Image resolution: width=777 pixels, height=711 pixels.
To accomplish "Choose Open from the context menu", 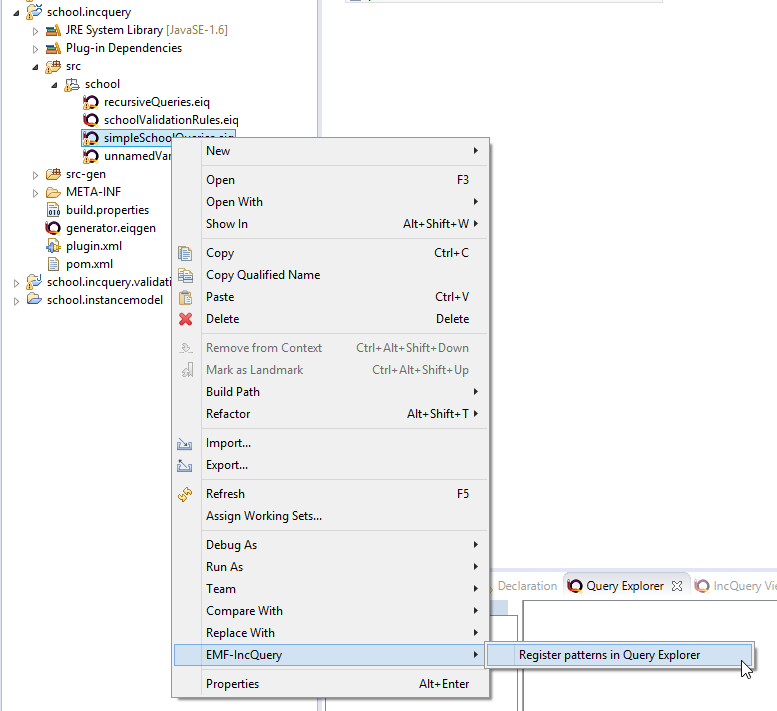I will pos(331,180).
